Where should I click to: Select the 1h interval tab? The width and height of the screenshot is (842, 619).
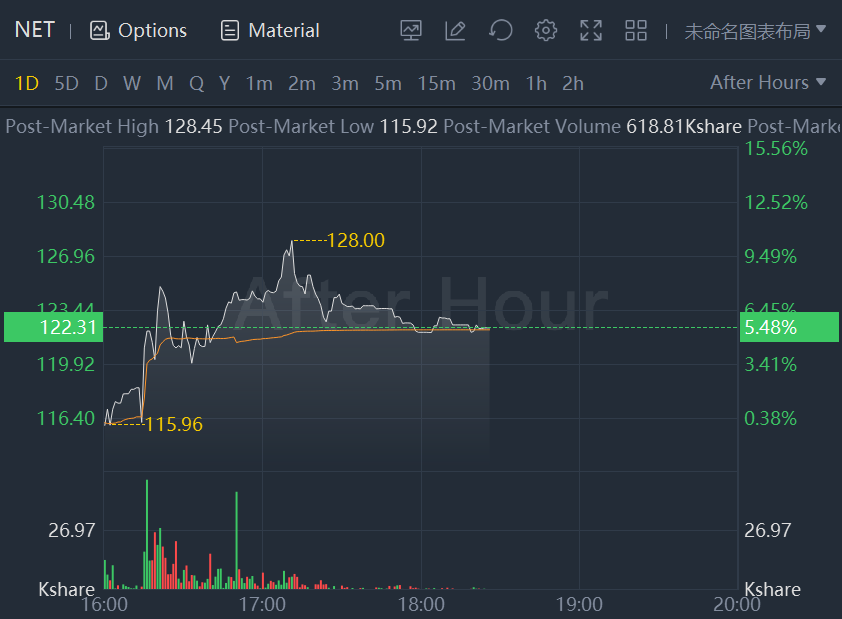536,84
